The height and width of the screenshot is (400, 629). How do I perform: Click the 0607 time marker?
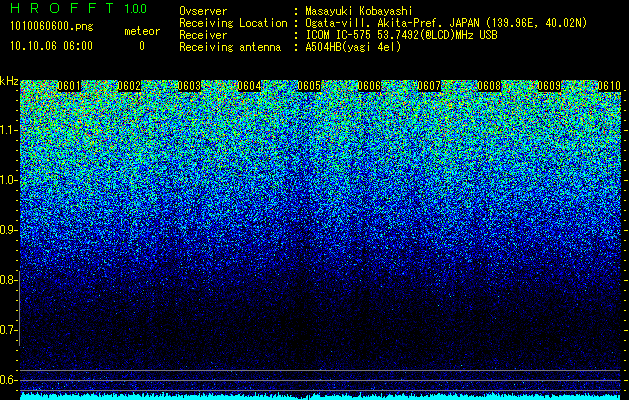click(x=429, y=86)
